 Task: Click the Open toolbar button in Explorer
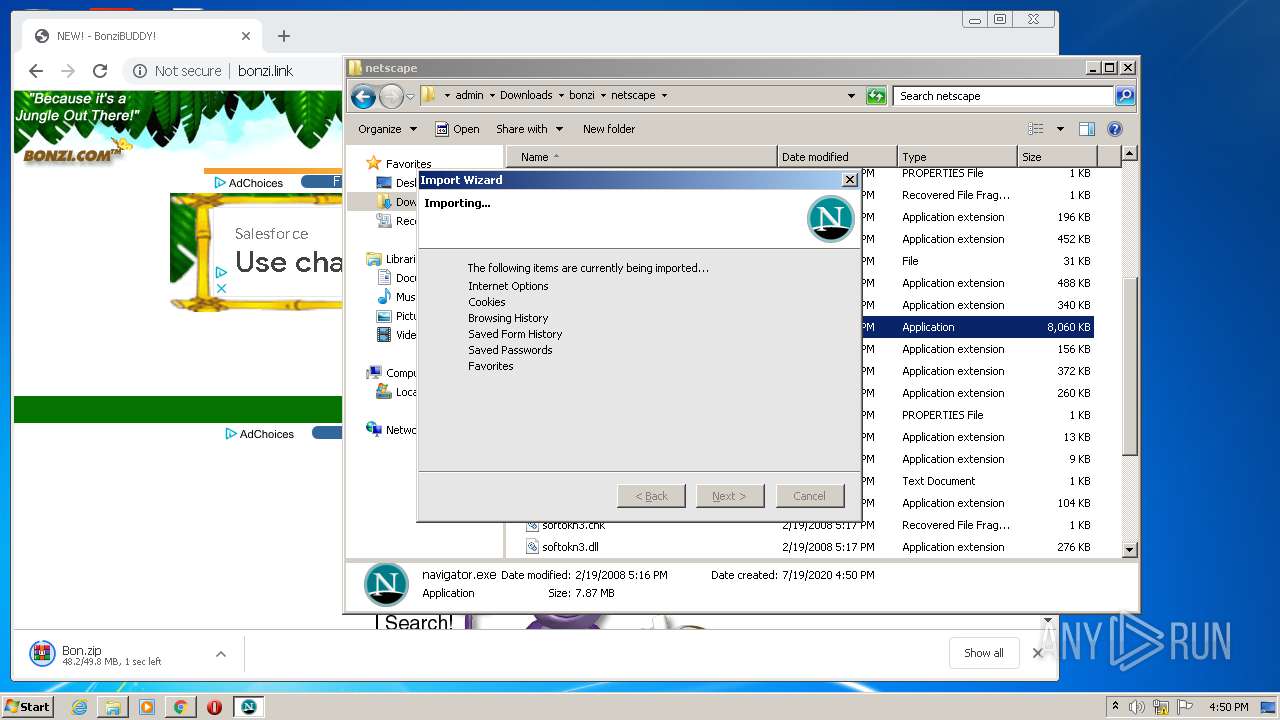457,129
